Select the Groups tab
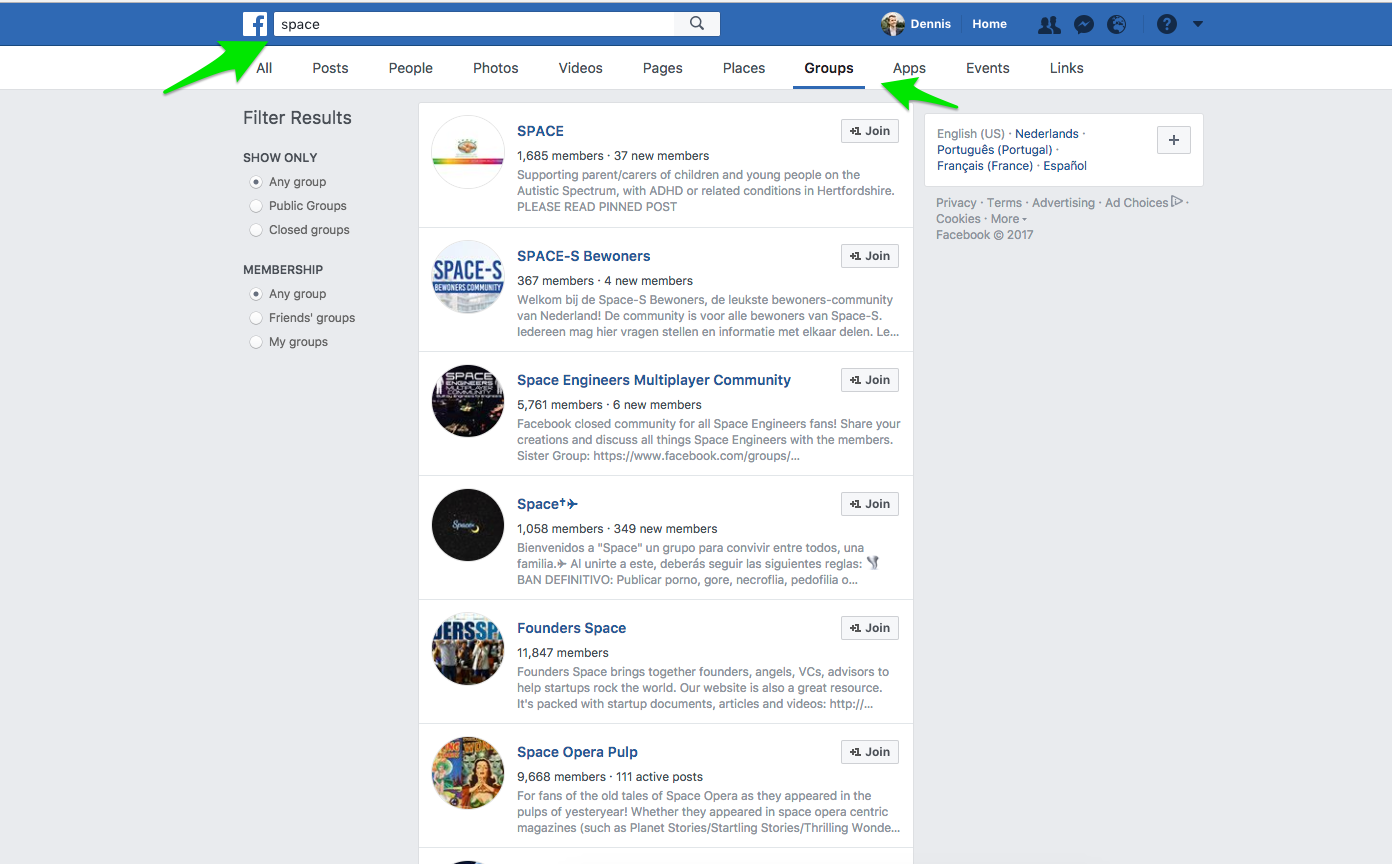Viewport: 1392px width, 864px height. (829, 68)
